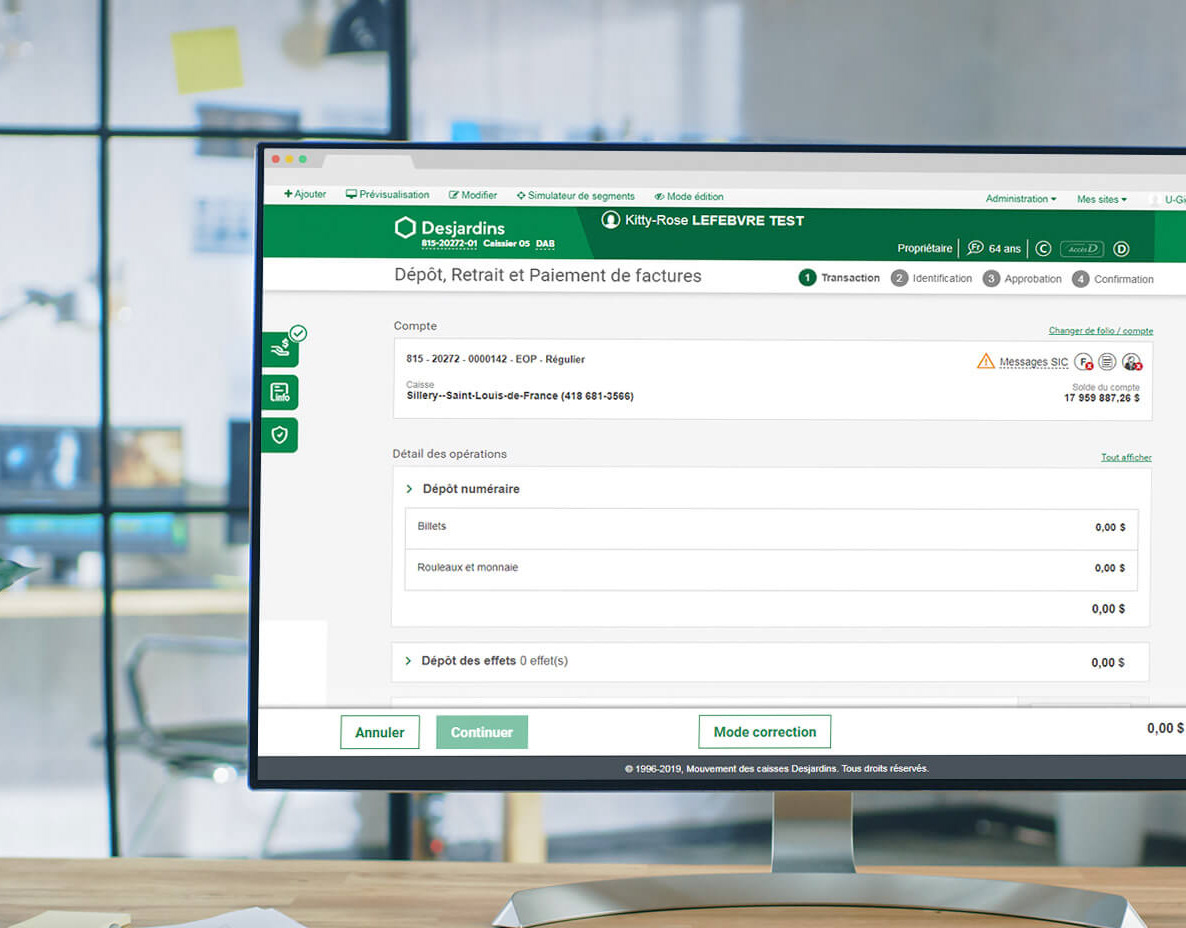This screenshot has height=928, width=1186.
Task: Click the 64 ans age text
Action: 1004,249
